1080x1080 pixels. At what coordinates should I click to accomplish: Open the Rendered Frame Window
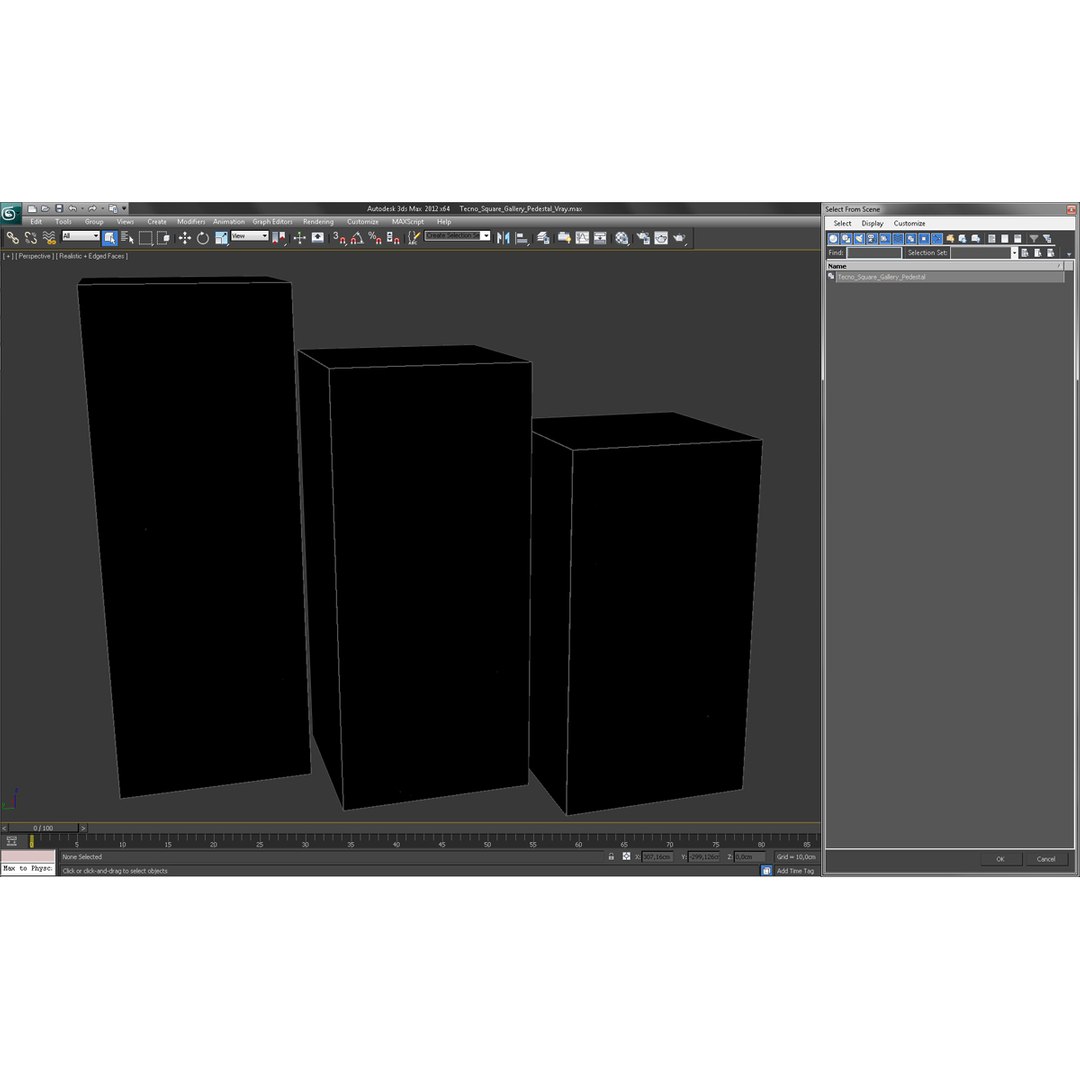coord(661,238)
